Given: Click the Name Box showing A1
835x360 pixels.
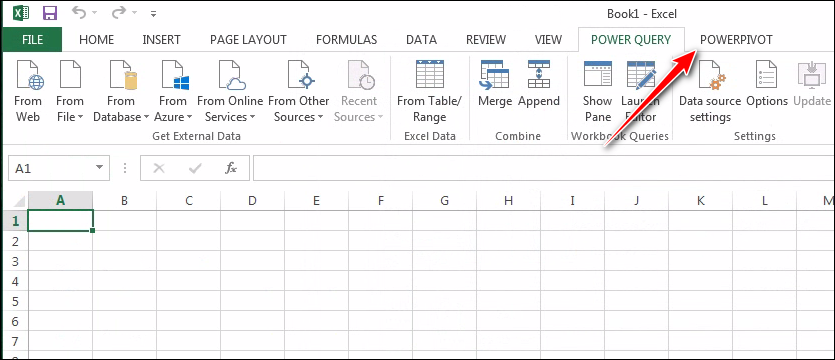Looking at the screenshot, I should (x=50, y=168).
